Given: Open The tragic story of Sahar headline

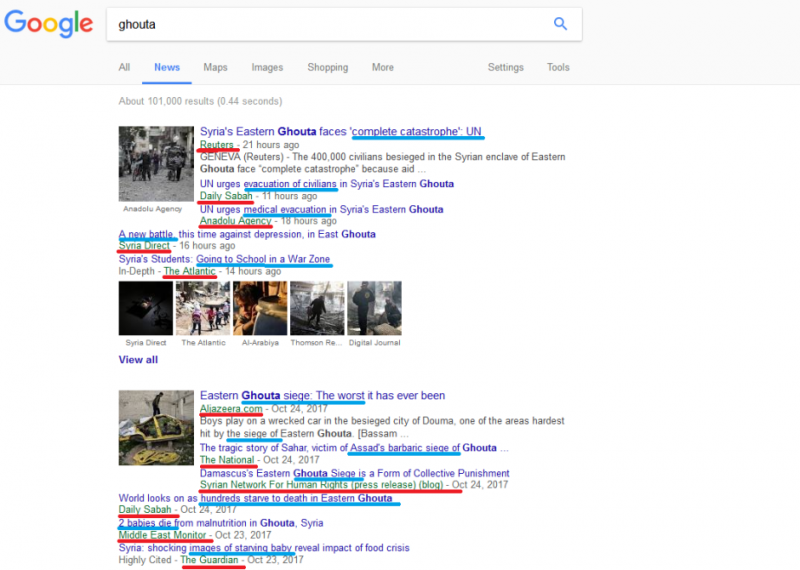Looking at the screenshot, I should coord(354,448).
